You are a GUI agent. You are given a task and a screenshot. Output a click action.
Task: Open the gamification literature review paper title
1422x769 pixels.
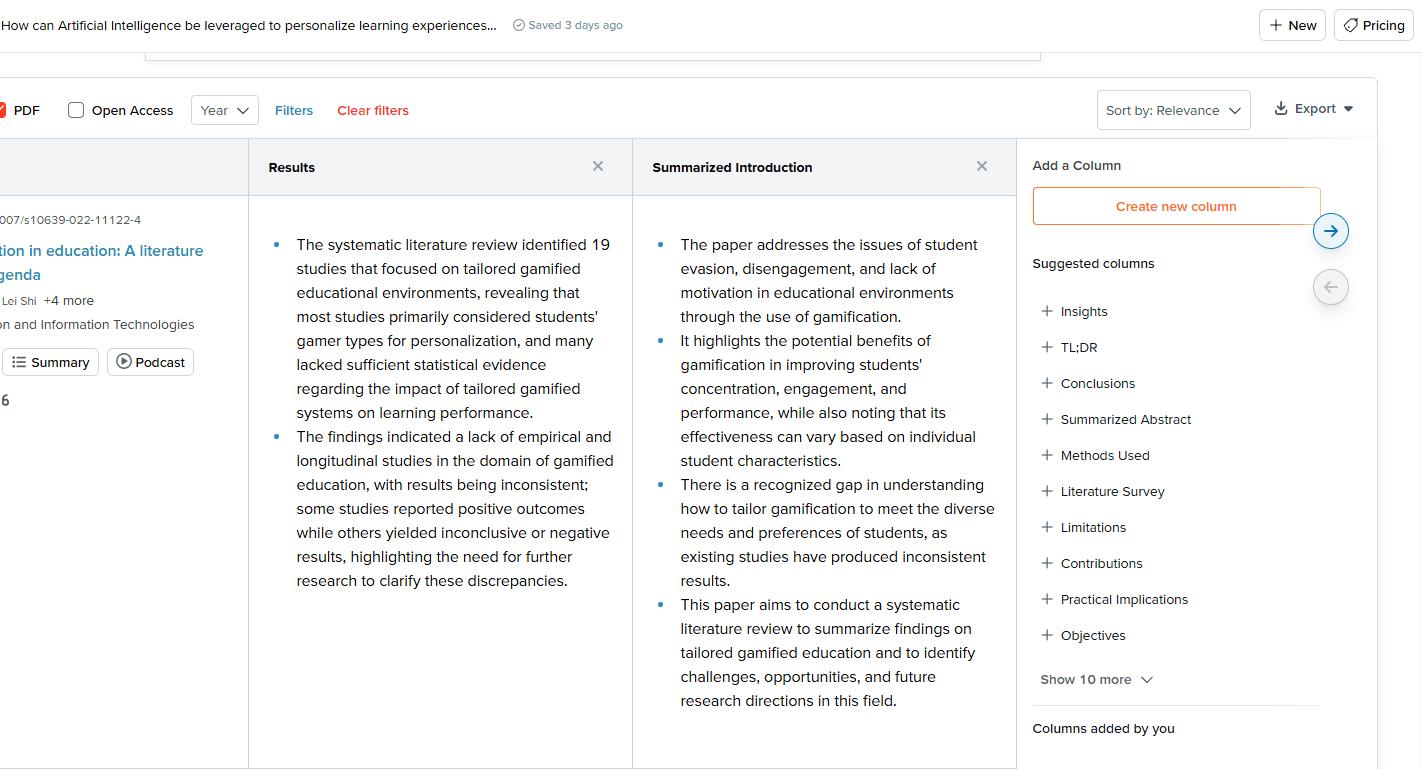click(x=103, y=261)
